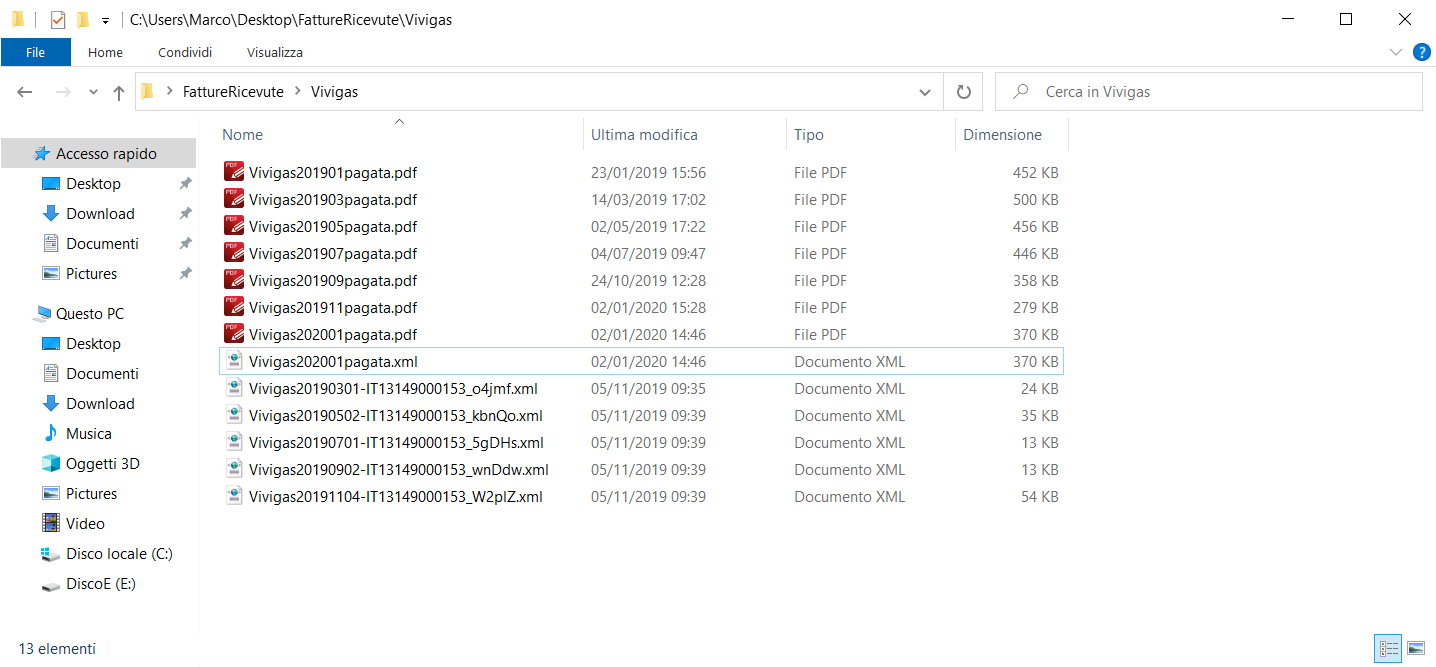
Task: Open the Condividi ribbon tab
Action: pyautogui.click(x=185, y=52)
